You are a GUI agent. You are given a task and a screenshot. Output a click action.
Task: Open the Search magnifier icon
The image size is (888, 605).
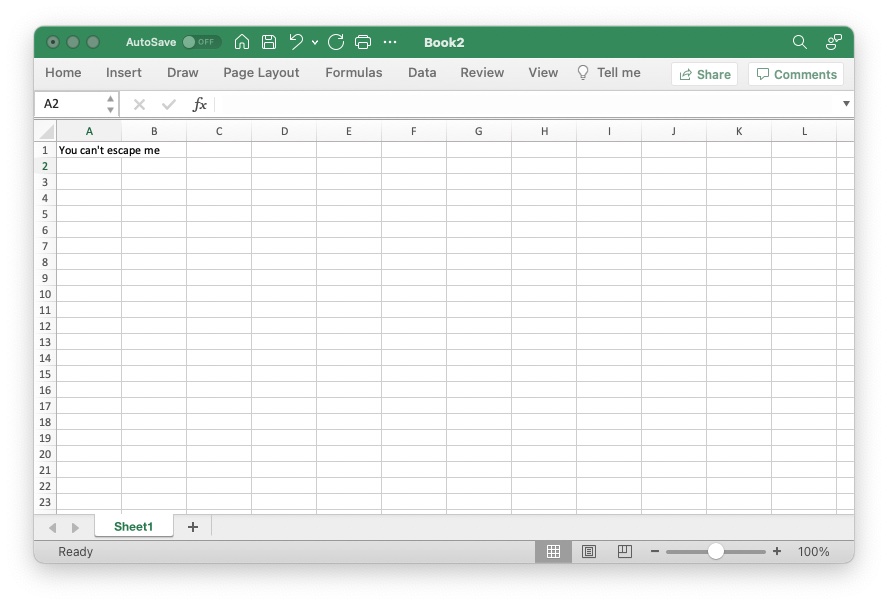coord(799,42)
